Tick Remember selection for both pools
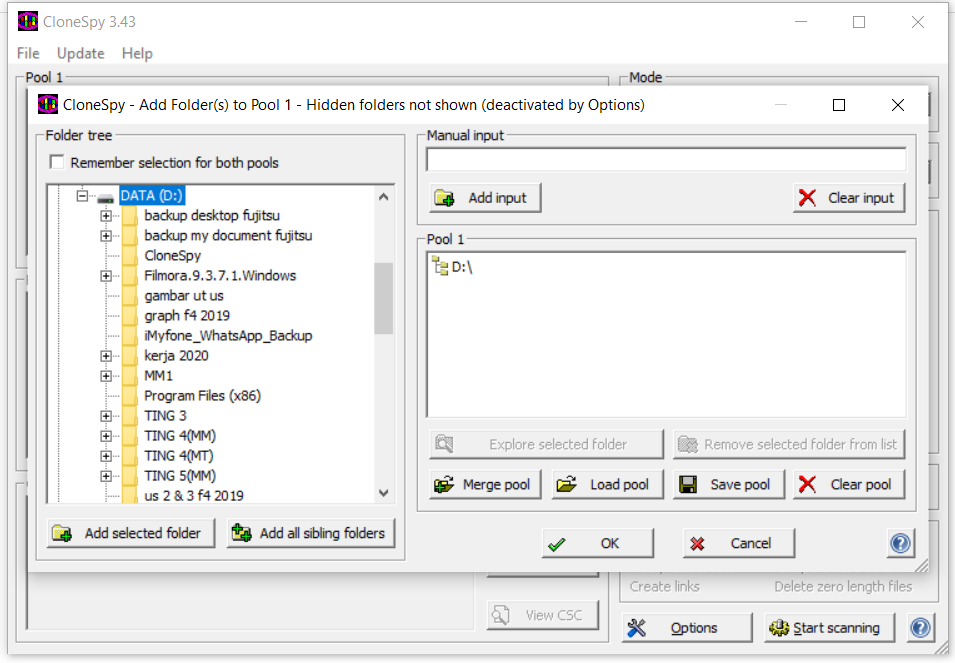 pos(57,162)
